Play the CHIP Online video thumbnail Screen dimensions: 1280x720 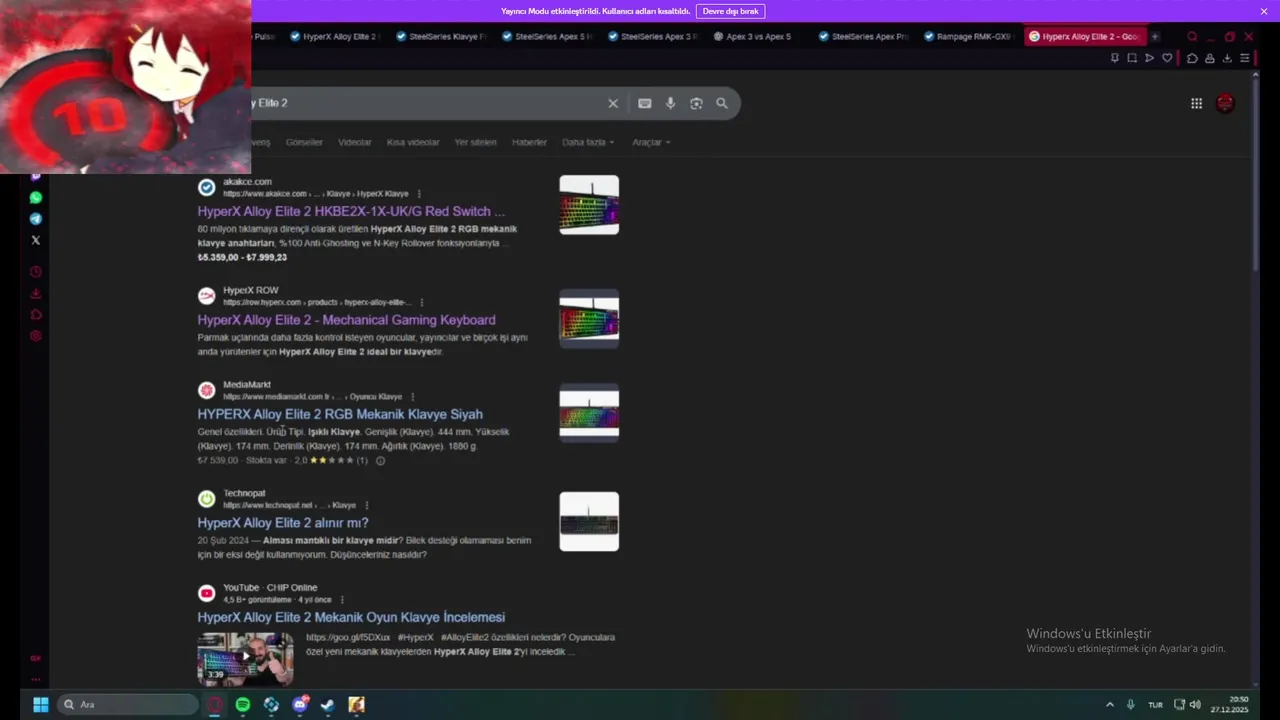pos(245,657)
